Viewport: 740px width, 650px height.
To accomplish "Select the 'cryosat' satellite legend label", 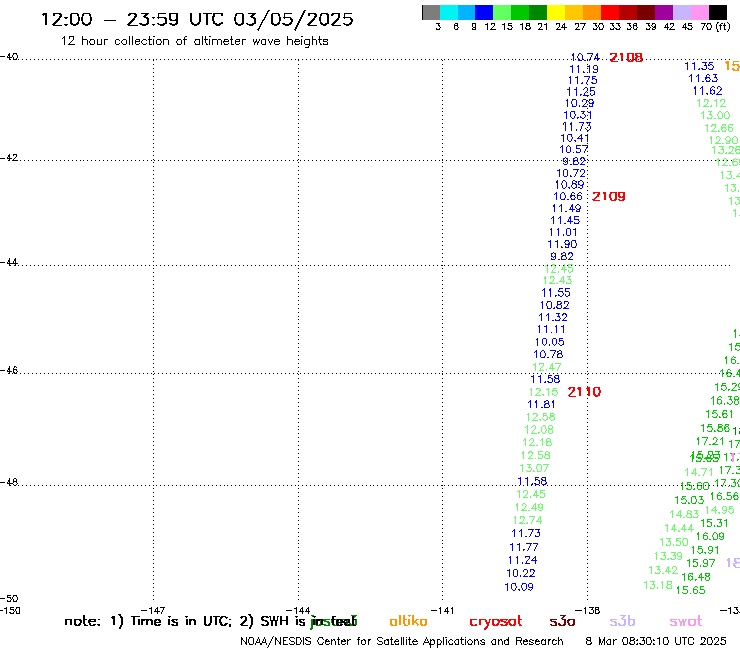I will (x=496, y=622).
